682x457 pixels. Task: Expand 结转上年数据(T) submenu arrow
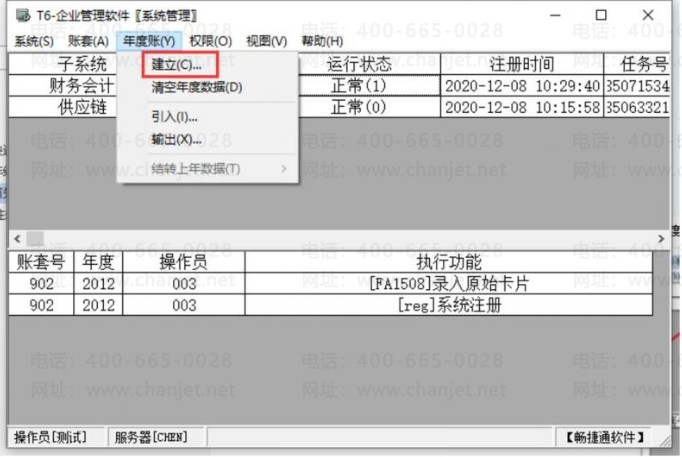(284, 169)
